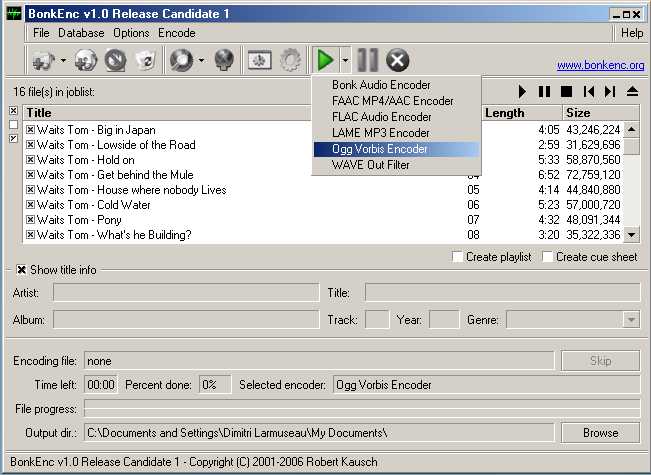Screen dimensions: 651x475
Task: Click select-none box left of joblist
Action: [13, 125]
